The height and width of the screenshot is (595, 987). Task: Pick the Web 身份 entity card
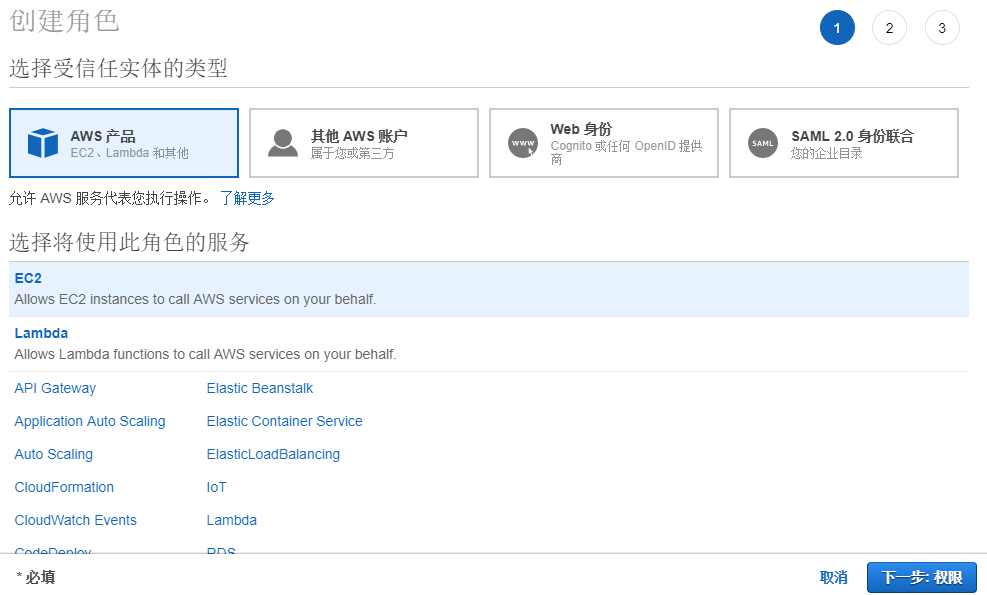pos(604,143)
